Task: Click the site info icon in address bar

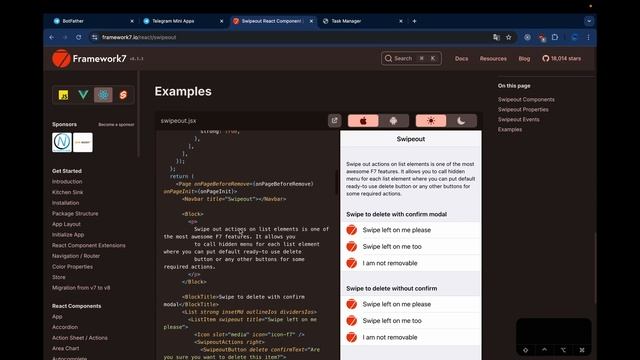Action: tap(95, 37)
